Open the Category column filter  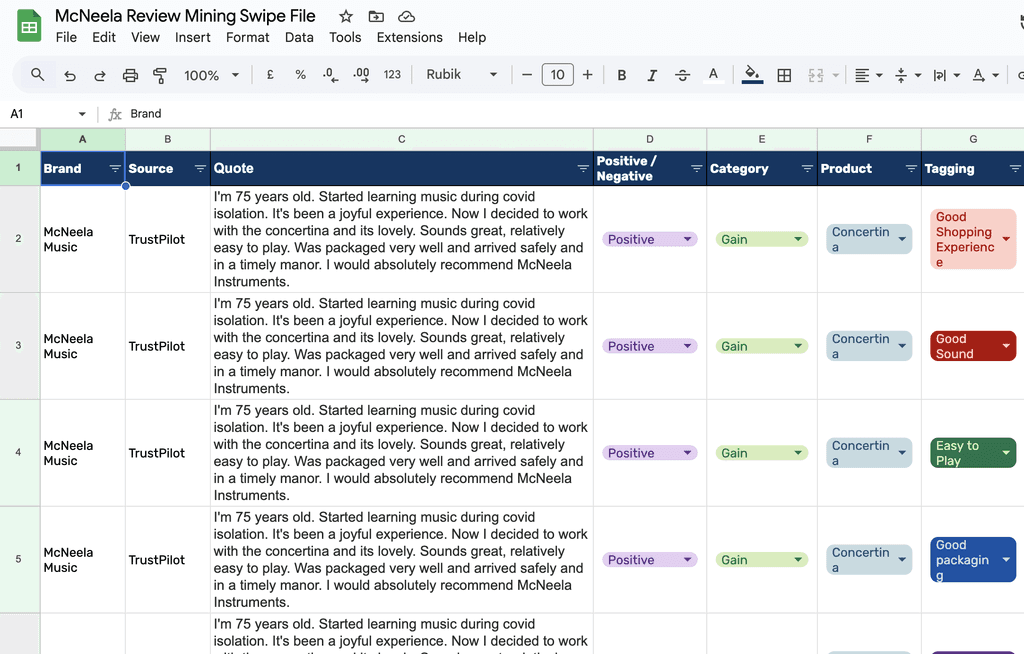pyautogui.click(x=807, y=169)
